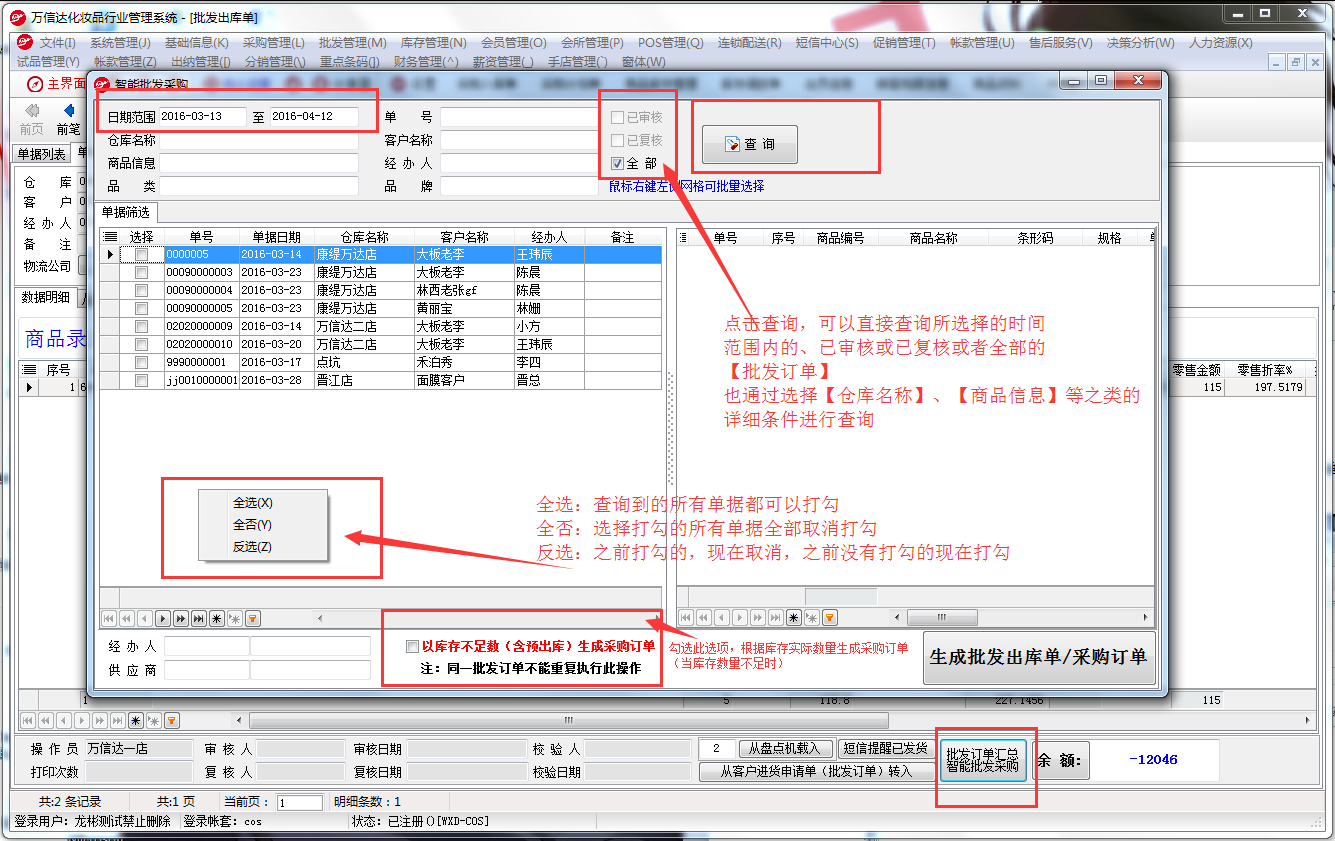Click left grid column chooser icon
The width and height of the screenshot is (1335, 841).
coord(110,237)
